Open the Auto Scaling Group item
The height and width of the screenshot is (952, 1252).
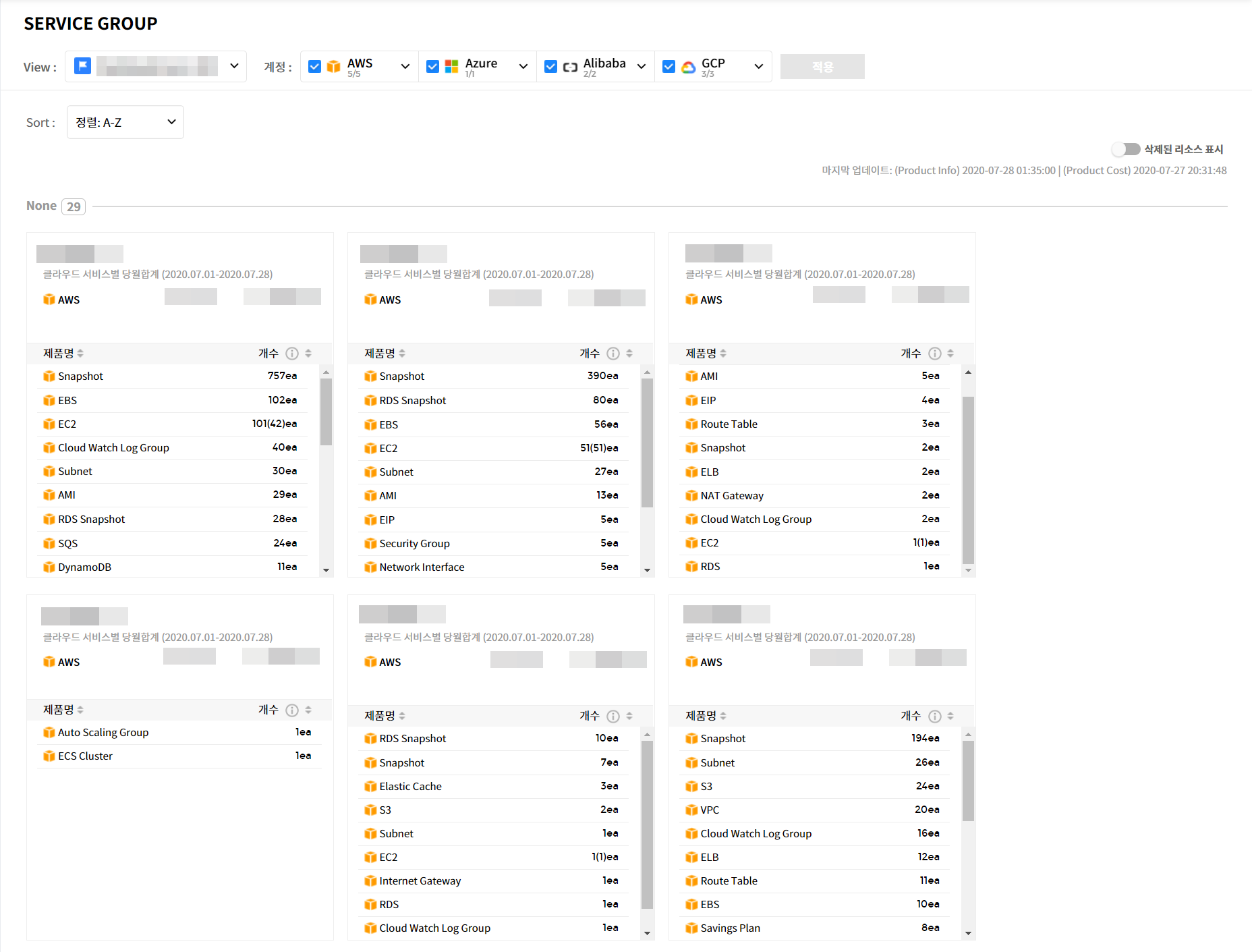click(103, 733)
